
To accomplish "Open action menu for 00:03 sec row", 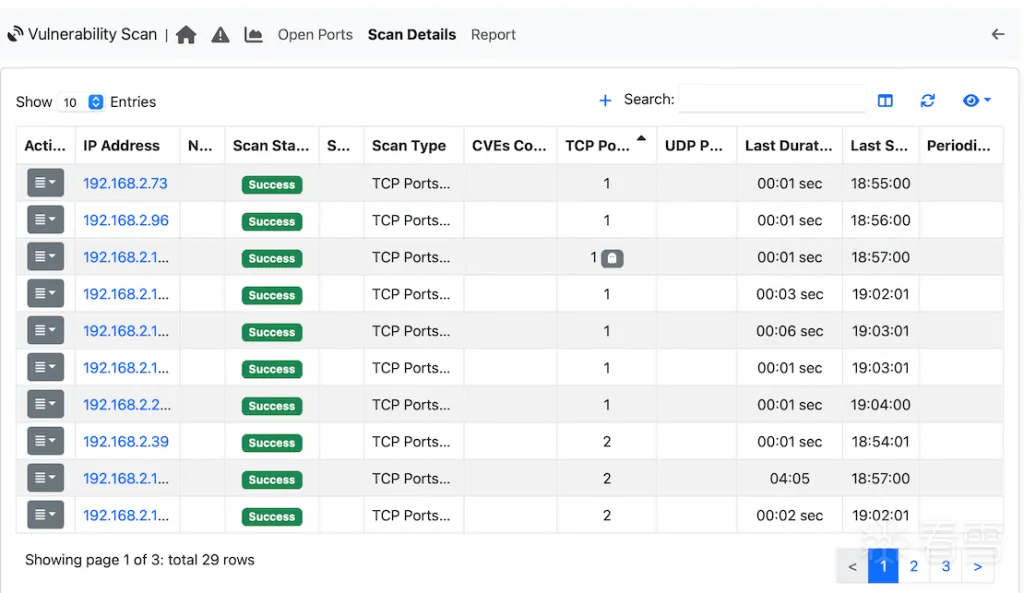I will 45,293.
